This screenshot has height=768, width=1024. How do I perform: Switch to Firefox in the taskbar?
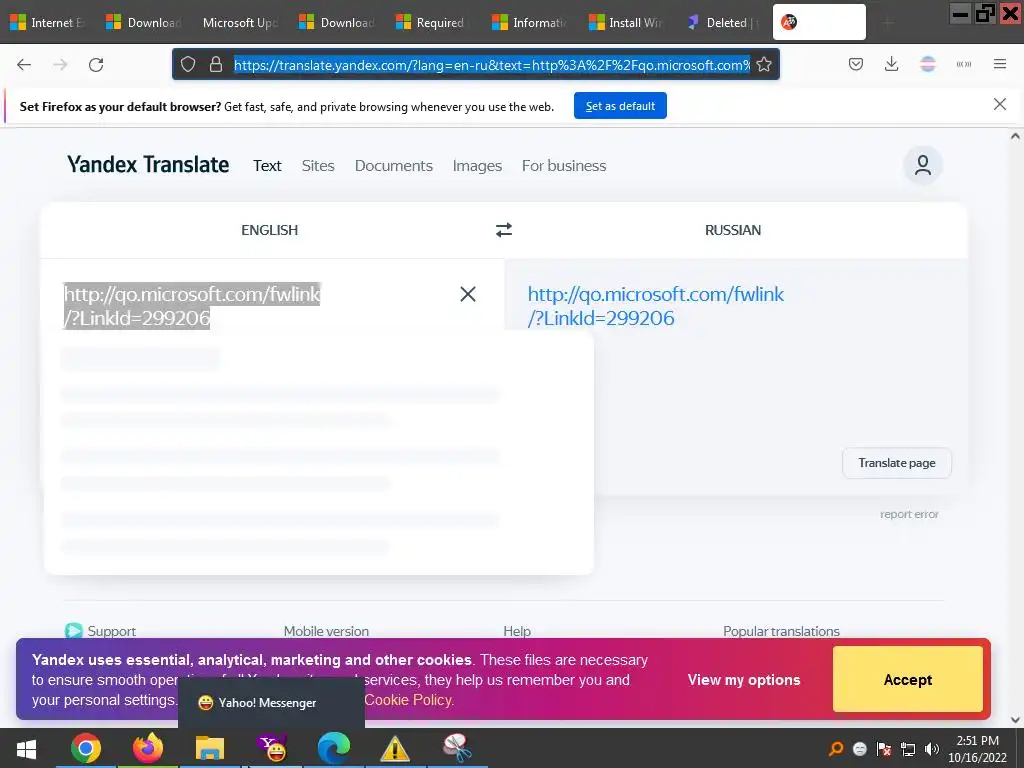pos(148,748)
